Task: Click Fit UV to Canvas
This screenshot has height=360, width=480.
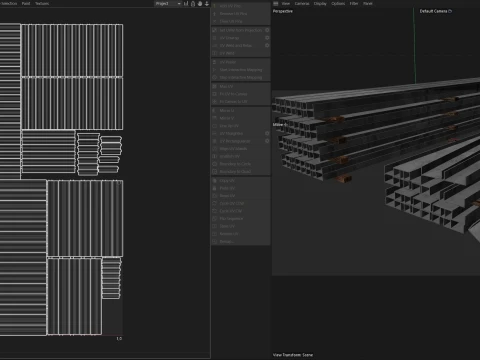Action: tap(240, 94)
